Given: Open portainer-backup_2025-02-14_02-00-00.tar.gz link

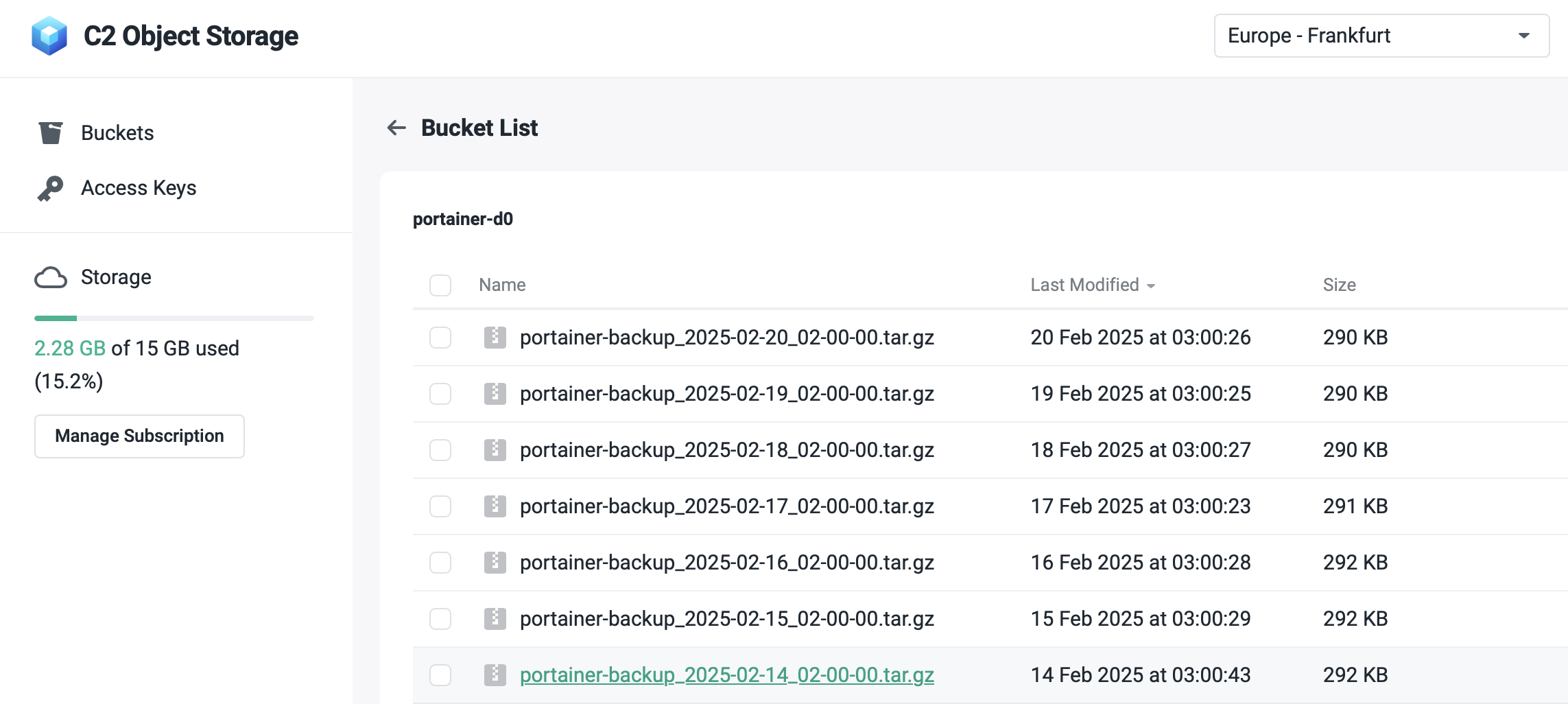Looking at the screenshot, I should 727,675.
